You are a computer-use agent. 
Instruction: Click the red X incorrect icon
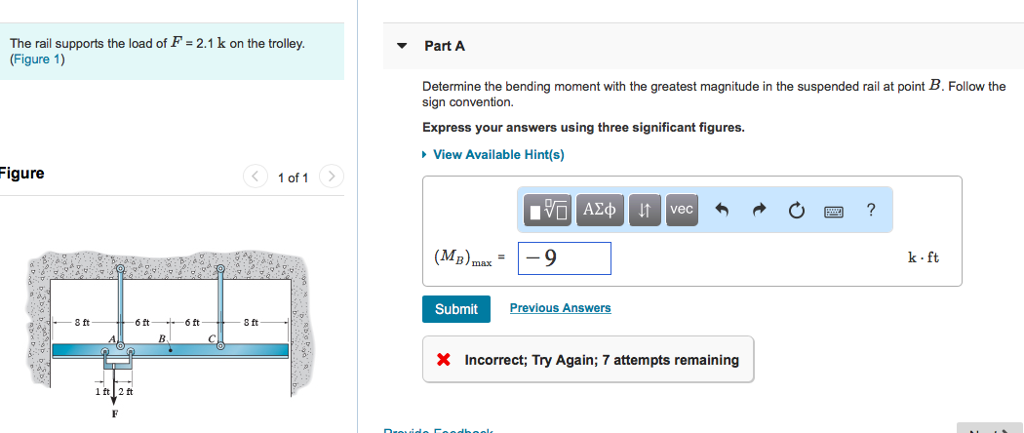click(x=443, y=360)
